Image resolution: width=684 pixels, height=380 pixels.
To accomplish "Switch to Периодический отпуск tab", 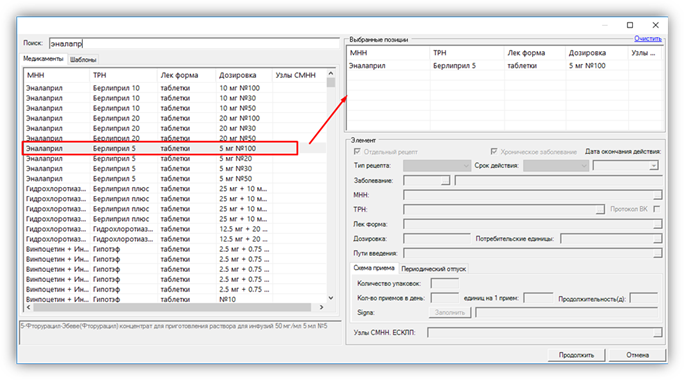I will coord(434,269).
